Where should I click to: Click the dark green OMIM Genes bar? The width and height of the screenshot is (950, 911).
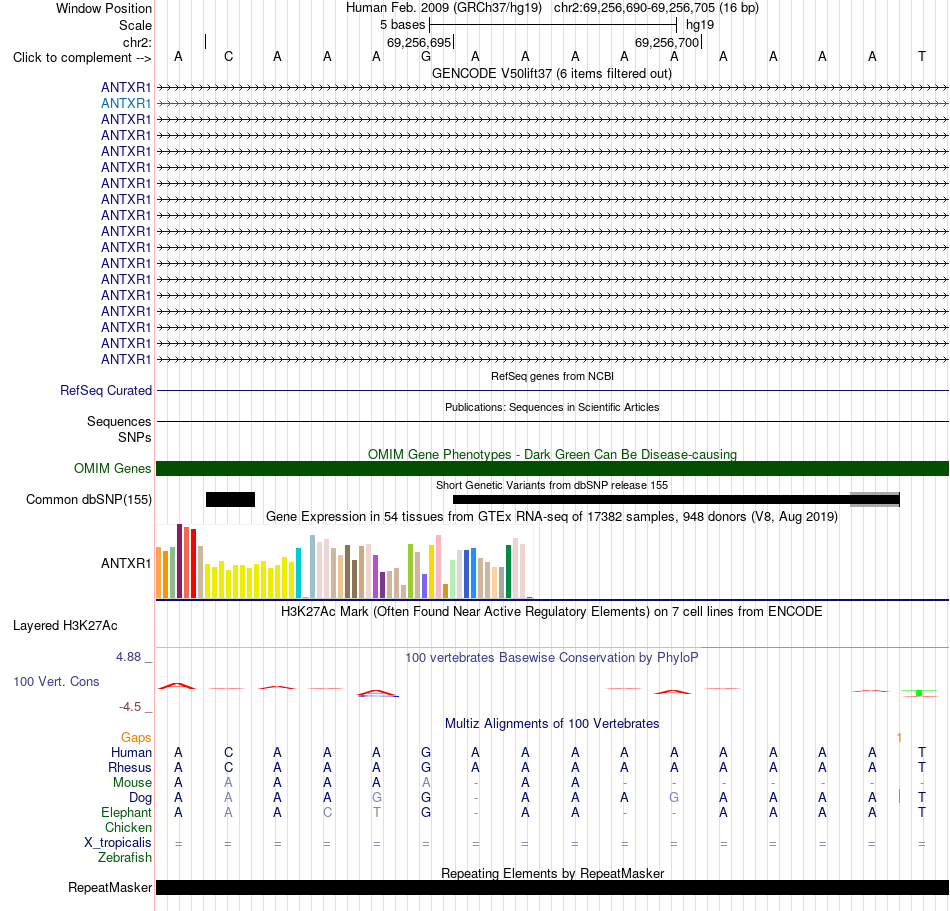pyautogui.click(x=552, y=468)
